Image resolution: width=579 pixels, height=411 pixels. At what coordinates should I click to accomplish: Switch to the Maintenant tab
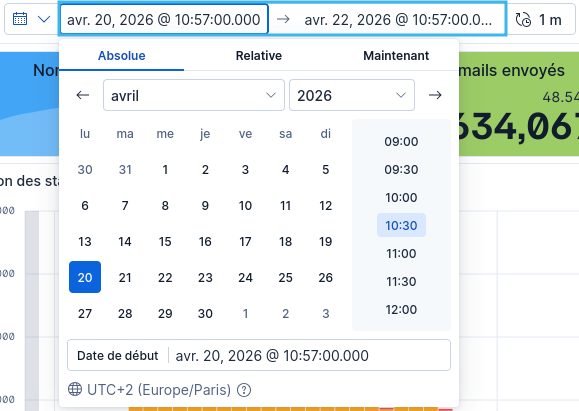tap(396, 56)
